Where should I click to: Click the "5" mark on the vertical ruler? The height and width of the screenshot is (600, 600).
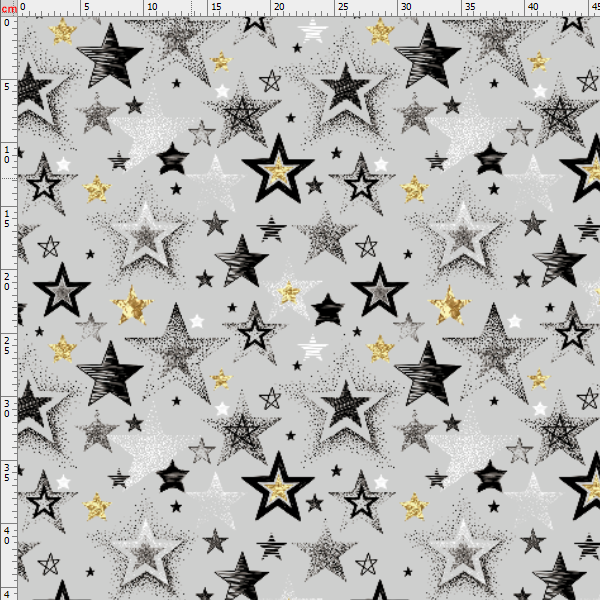[x=7, y=86]
